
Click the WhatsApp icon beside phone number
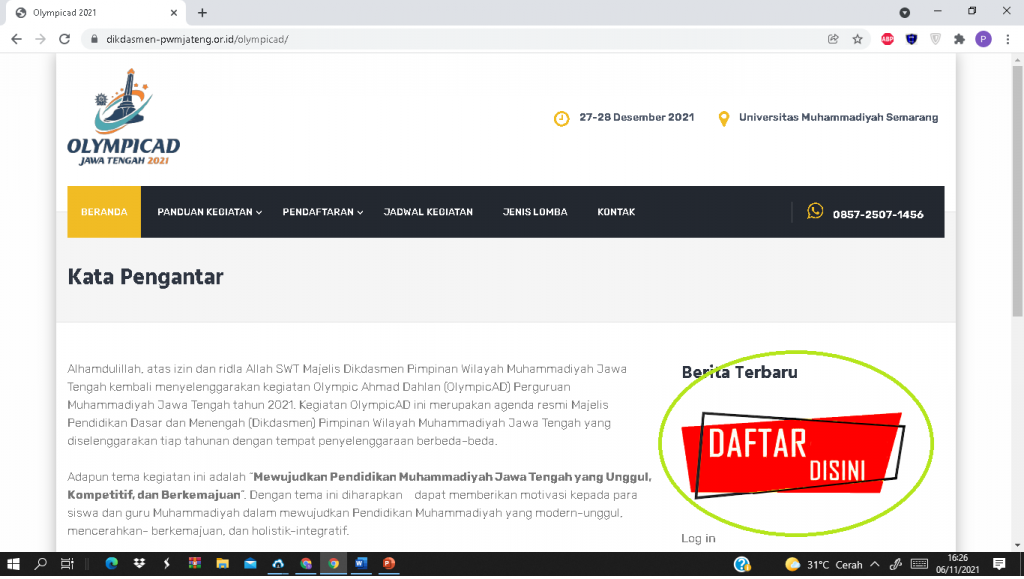tap(815, 211)
